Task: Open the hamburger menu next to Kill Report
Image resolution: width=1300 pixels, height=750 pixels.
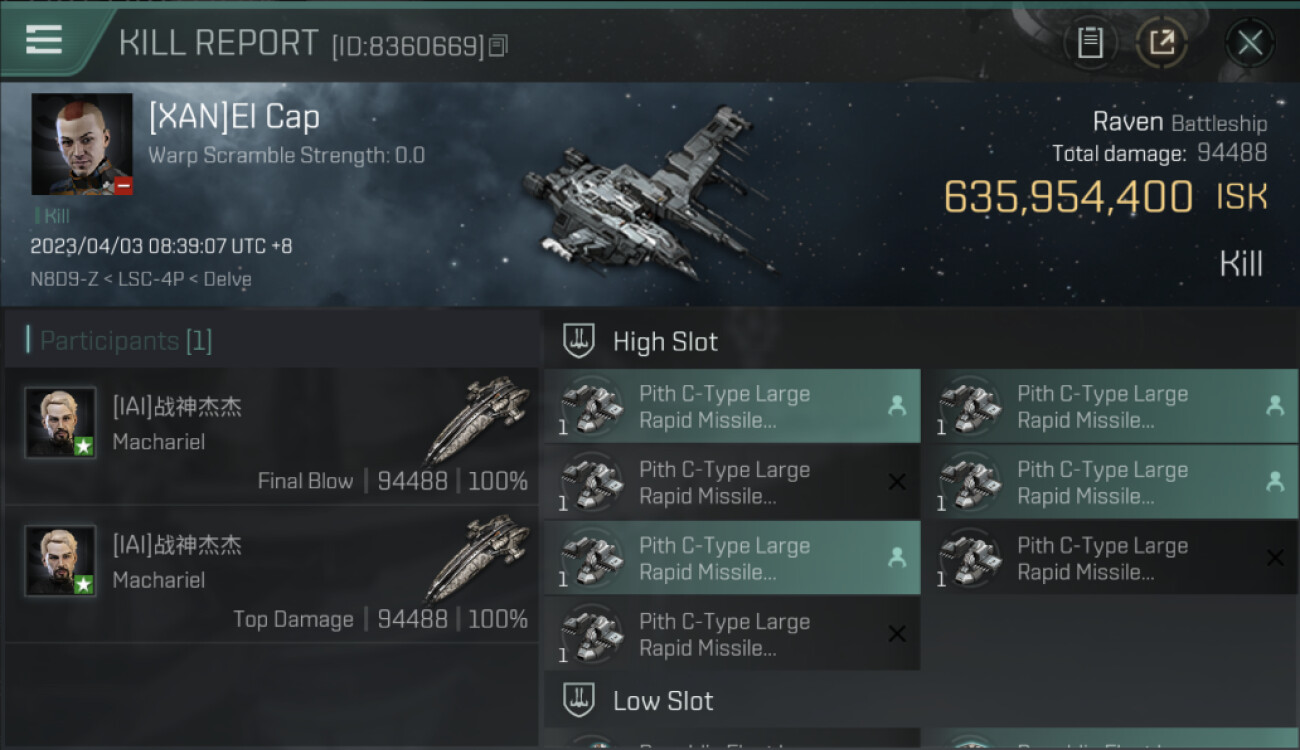Action: (43, 40)
